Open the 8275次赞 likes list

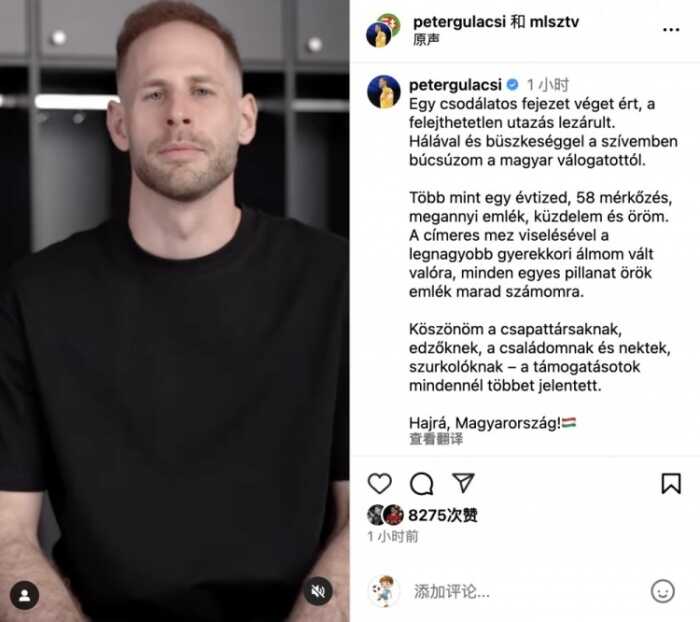tap(443, 515)
